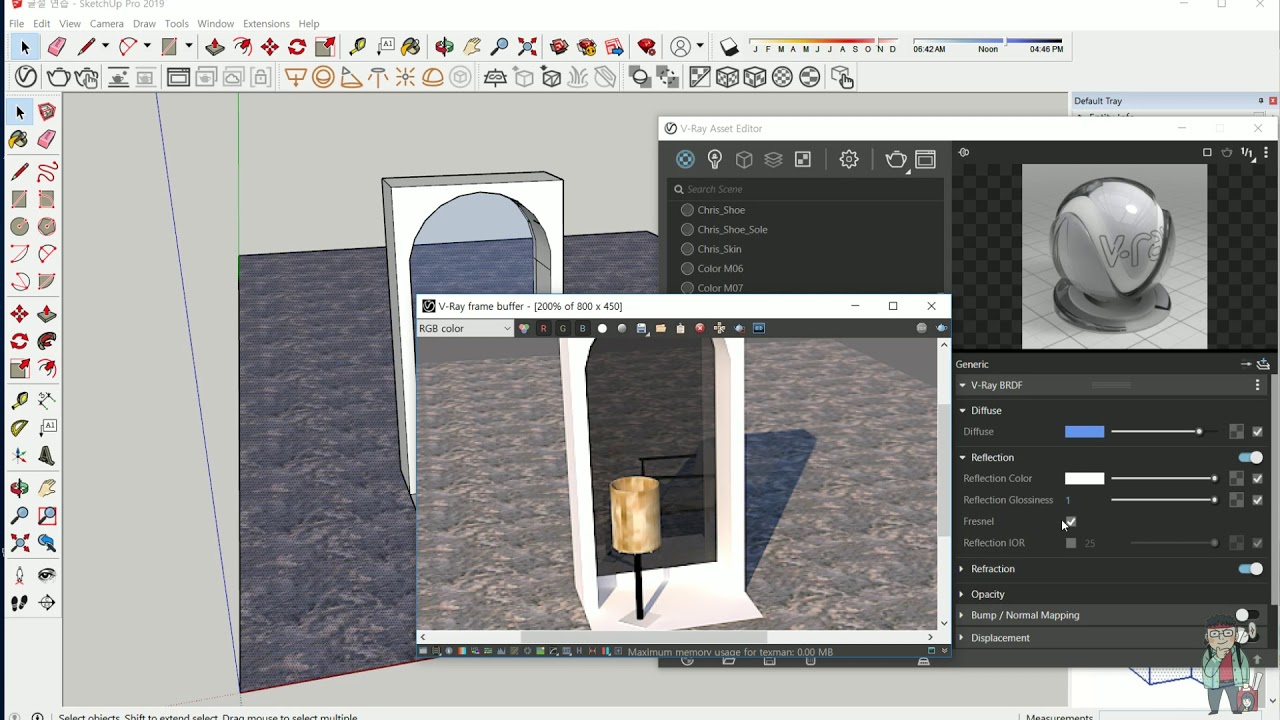Open Materials tab in Asset Editor

[685, 159]
